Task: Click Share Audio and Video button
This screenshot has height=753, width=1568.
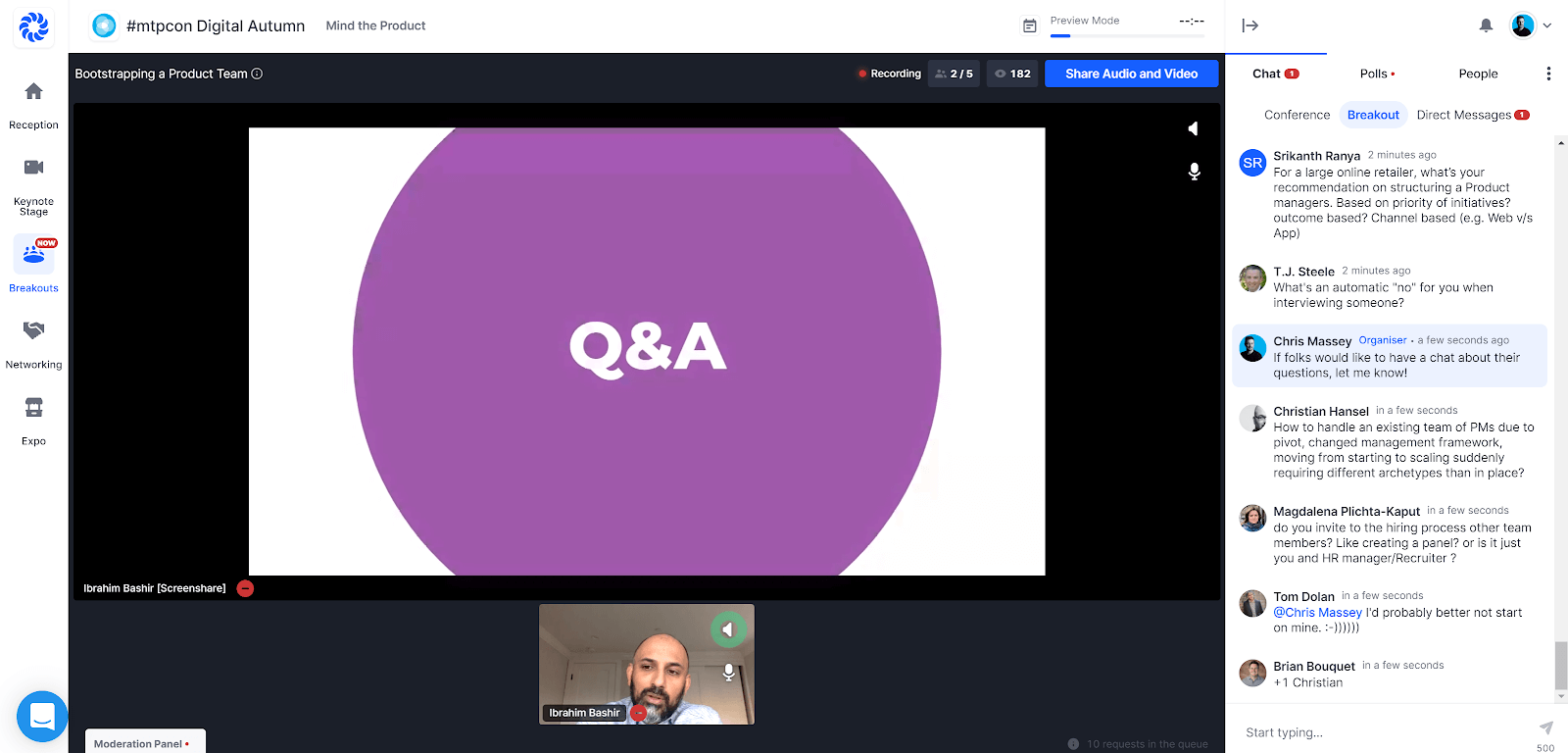Action: pyautogui.click(x=1131, y=74)
